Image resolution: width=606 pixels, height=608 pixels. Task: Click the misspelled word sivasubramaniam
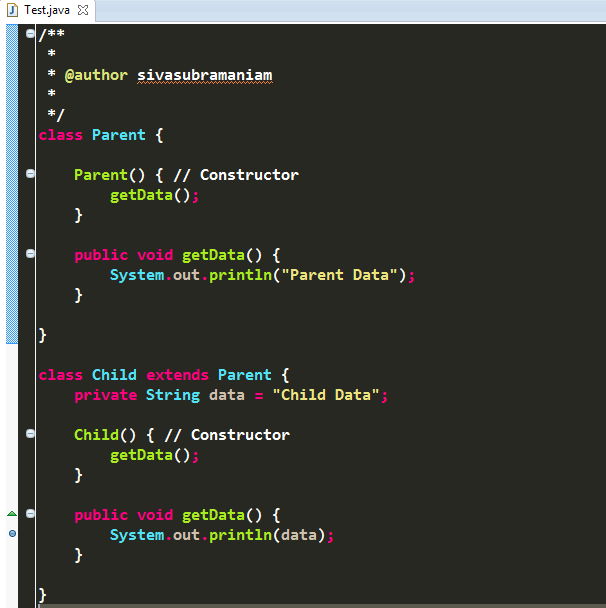coord(204,75)
